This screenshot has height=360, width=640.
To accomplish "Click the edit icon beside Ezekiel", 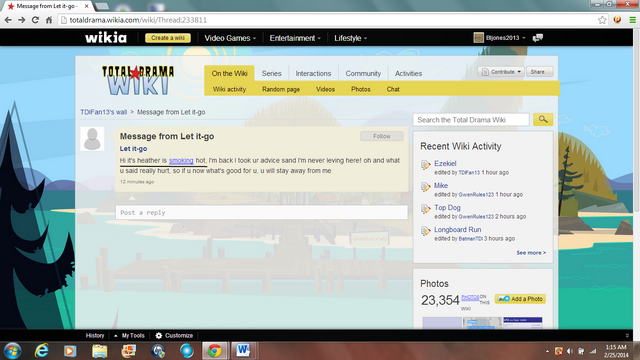I will pyautogui.click(x=426, y=164).
